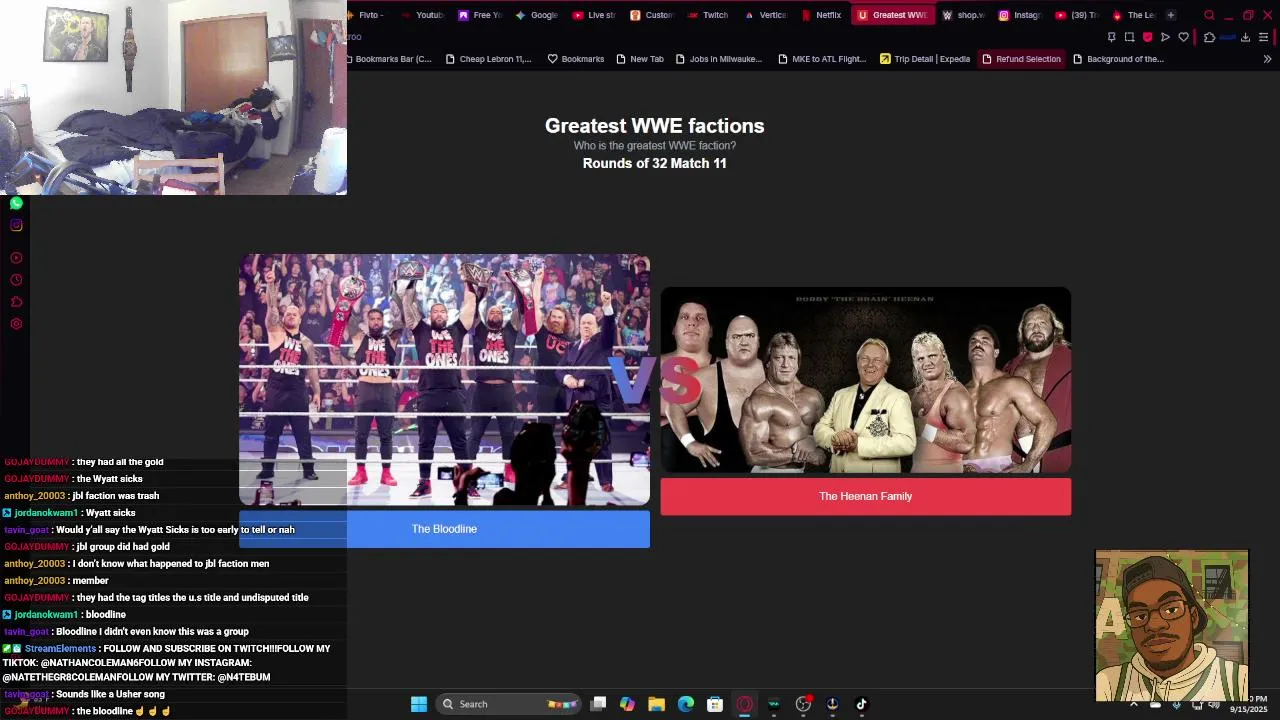Switch to the Free Yo tab
Image resolution: width=1280 pixels, height=720 pixels.
[479, 15]
